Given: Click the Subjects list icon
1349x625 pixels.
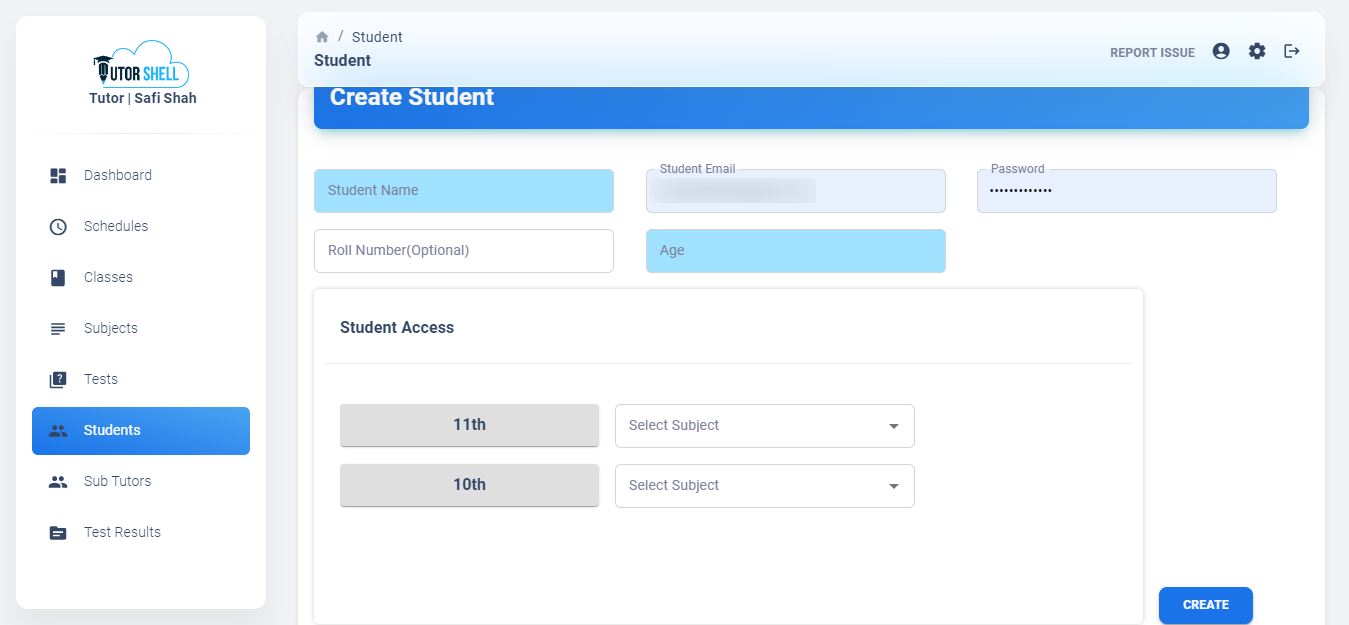Looking at the screenshot, I should (58, 328).
